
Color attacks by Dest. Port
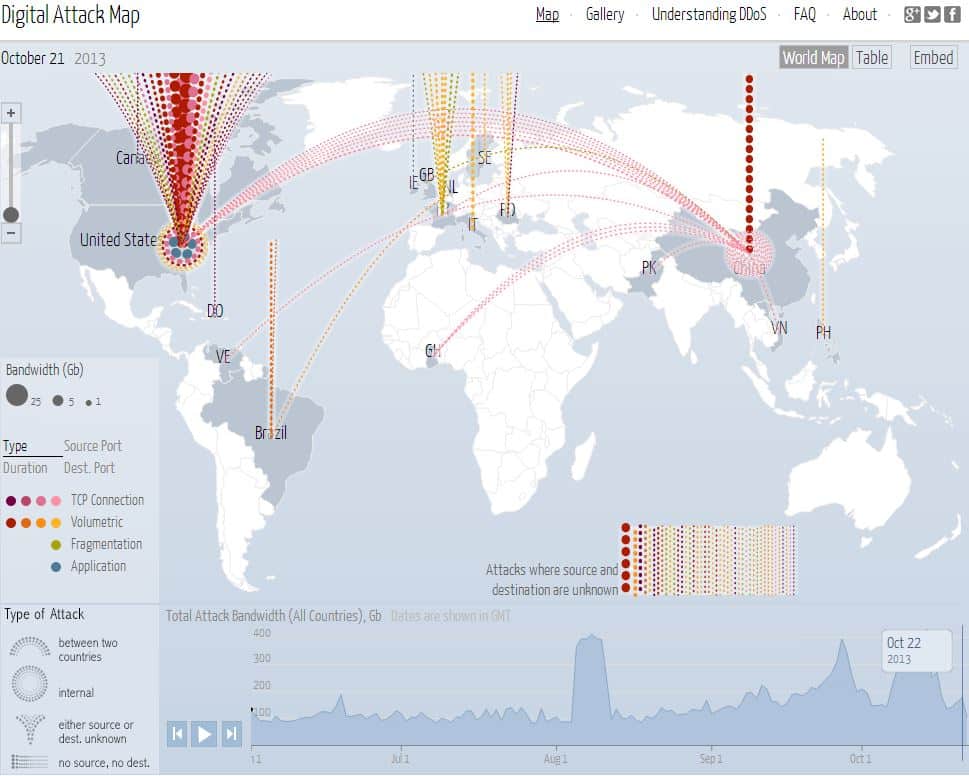click(90, 468)
